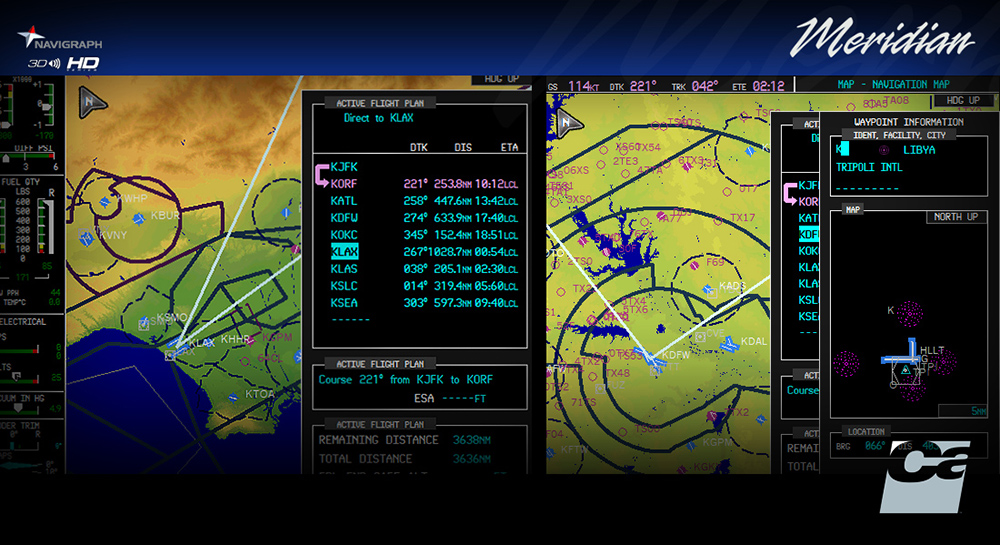This screenshot has width=1000, height=545.
Task: Click the waypoint ident input field
Action: (x=843, y=149)
